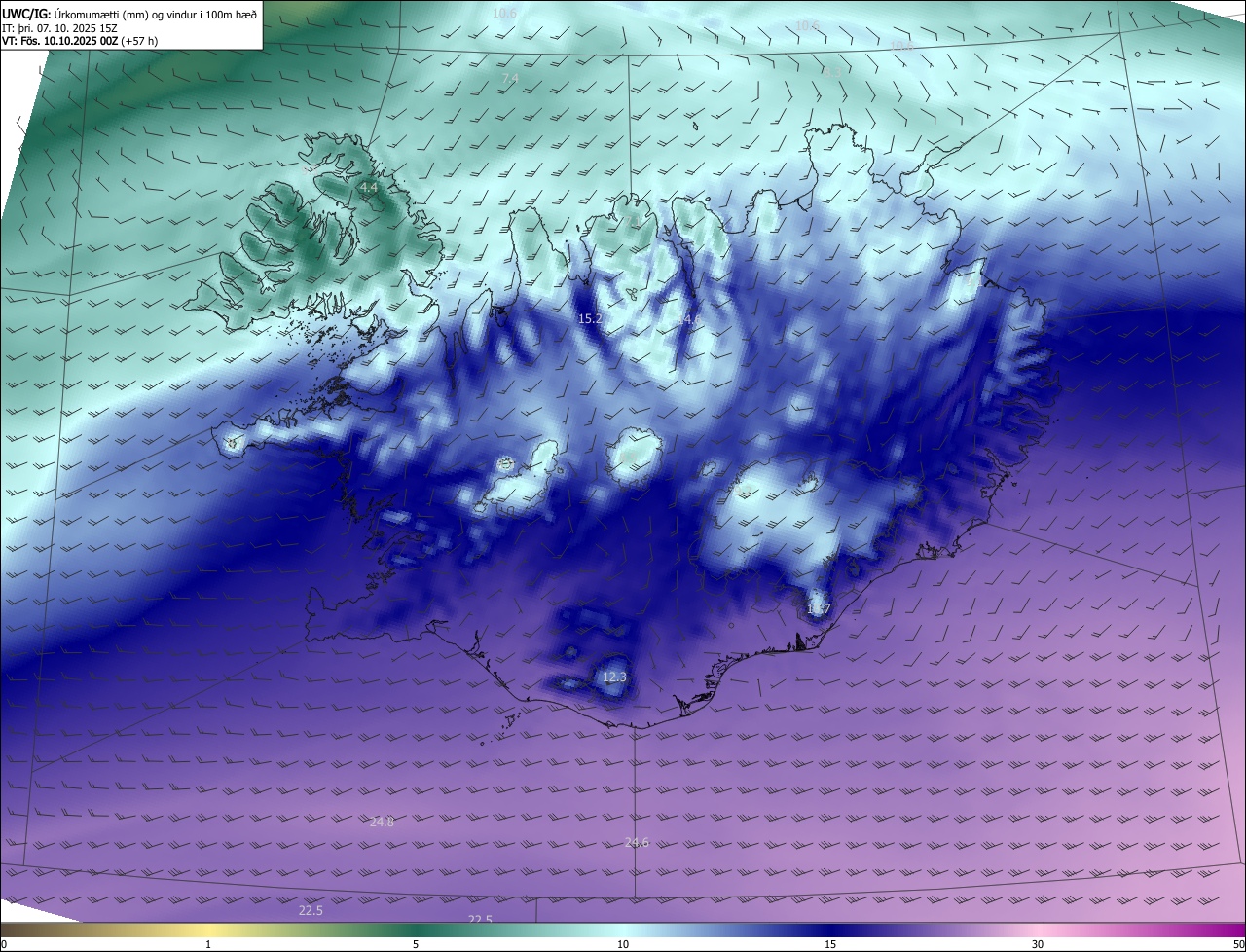1246x952 pixels.
Task: Click the 1 tick label on the color scale
Action: [x=208, y=945]
